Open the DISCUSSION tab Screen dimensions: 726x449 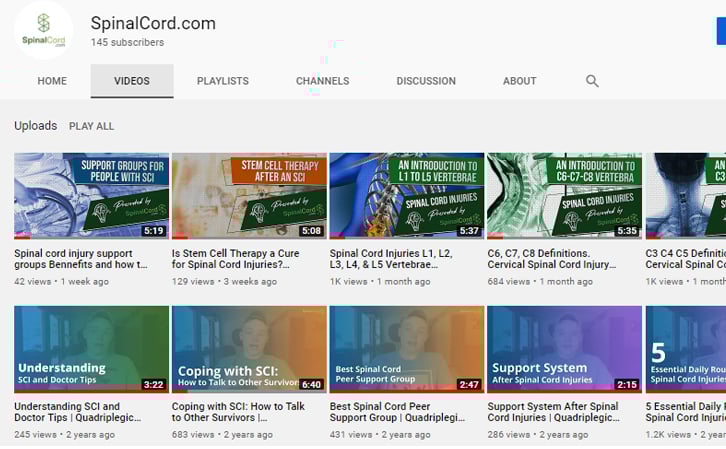426,81
